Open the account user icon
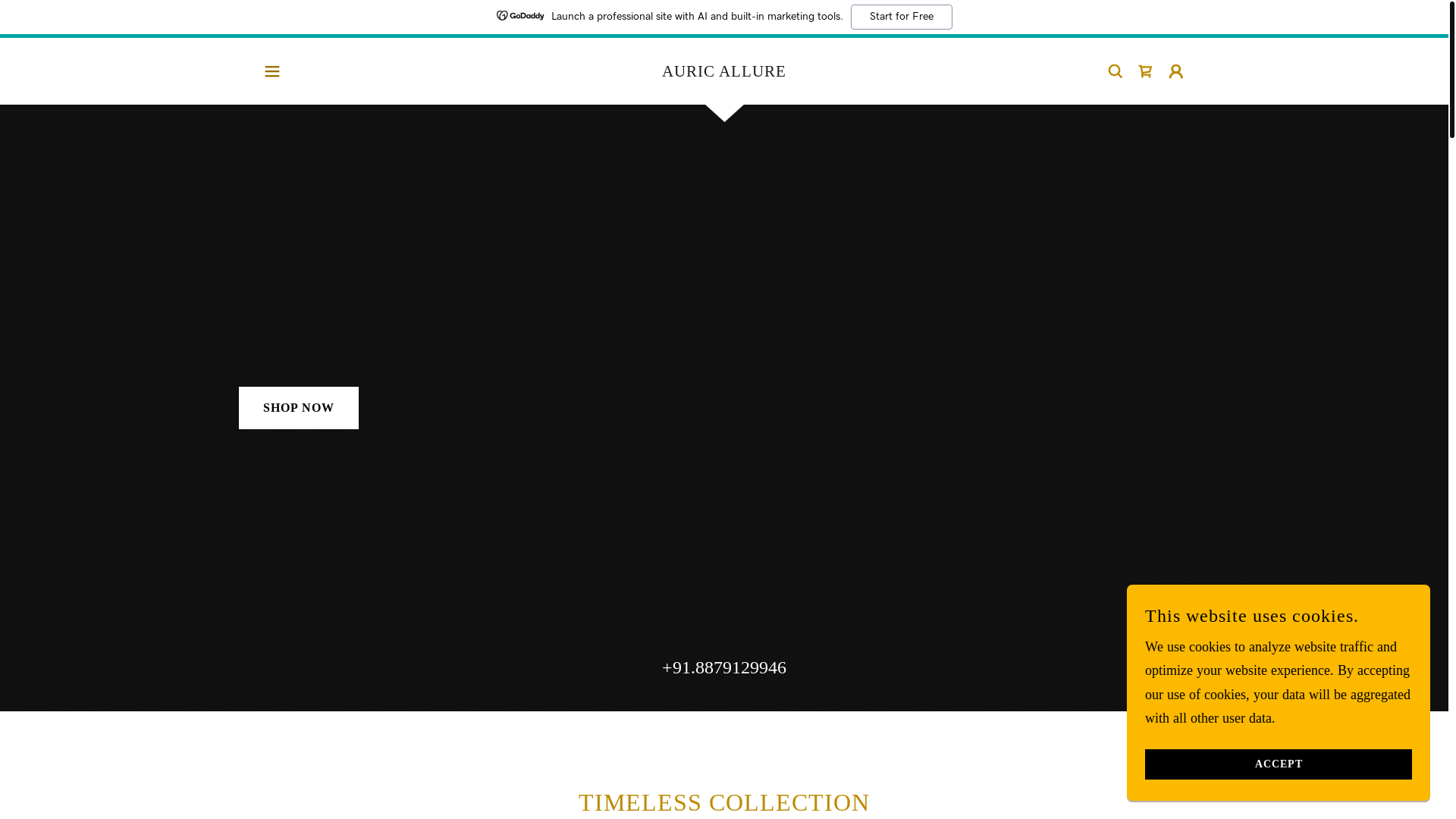Viewport: 1456px width, 819px height. (1175, 71)
